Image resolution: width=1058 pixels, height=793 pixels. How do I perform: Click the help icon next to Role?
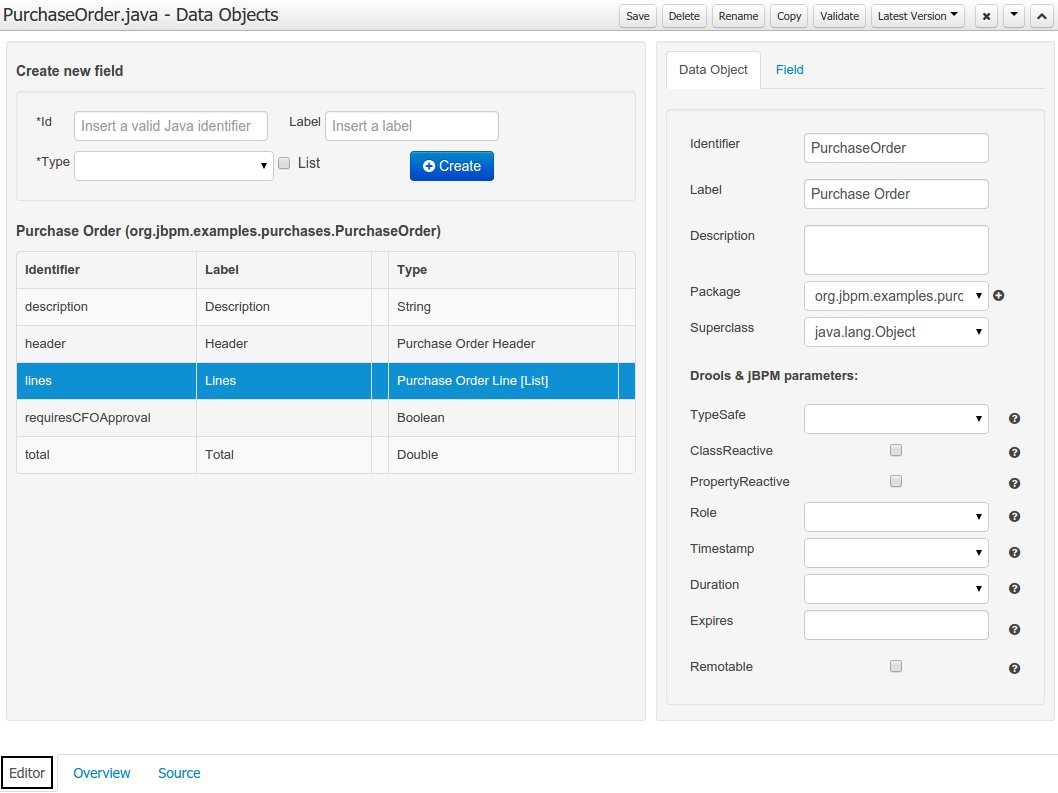coord(1014,517)
